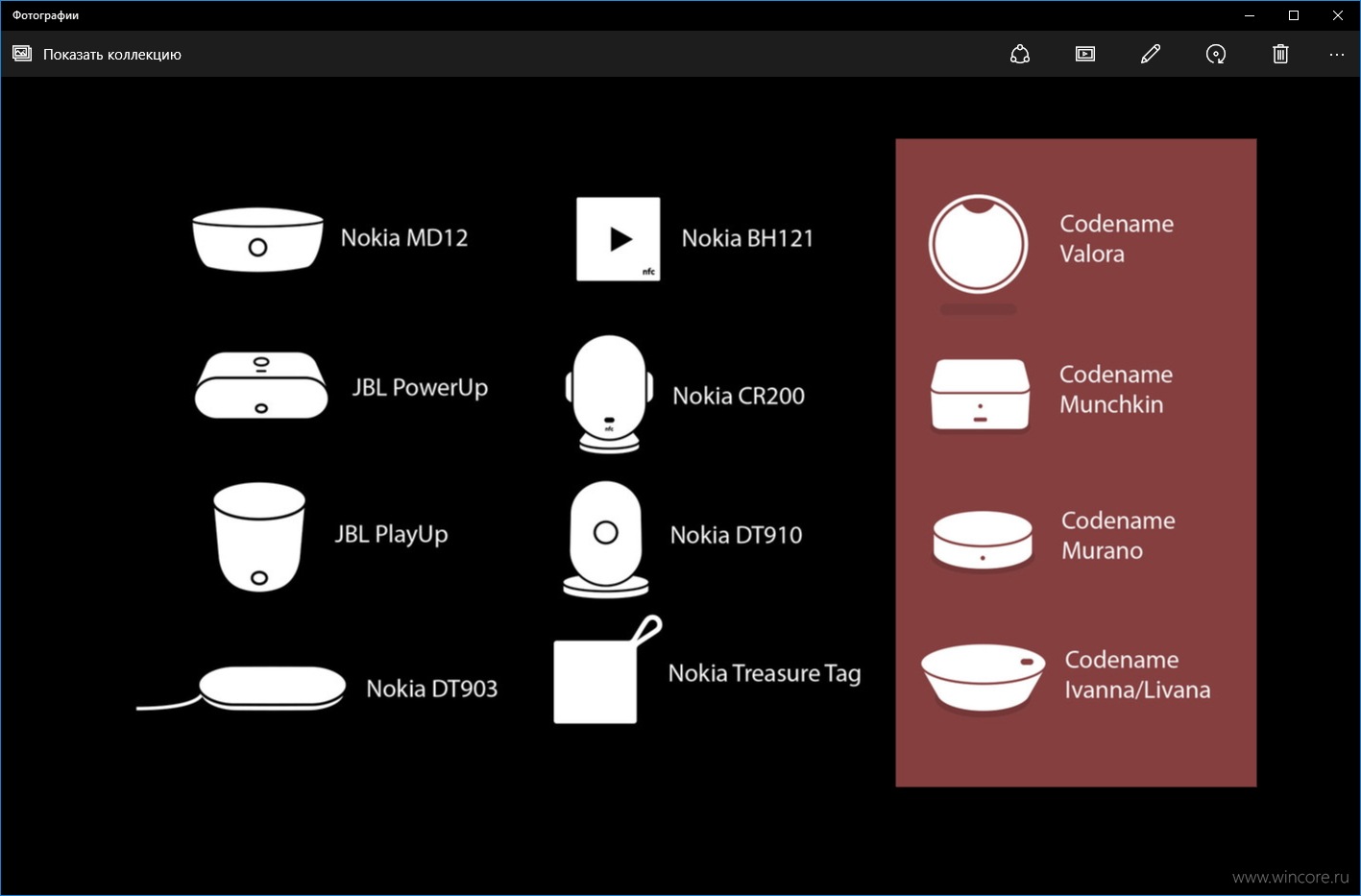Screen dimensions: 1361x896
Task: Rotate the photo with the rotate icon
Action: (x=1216, y=54)
